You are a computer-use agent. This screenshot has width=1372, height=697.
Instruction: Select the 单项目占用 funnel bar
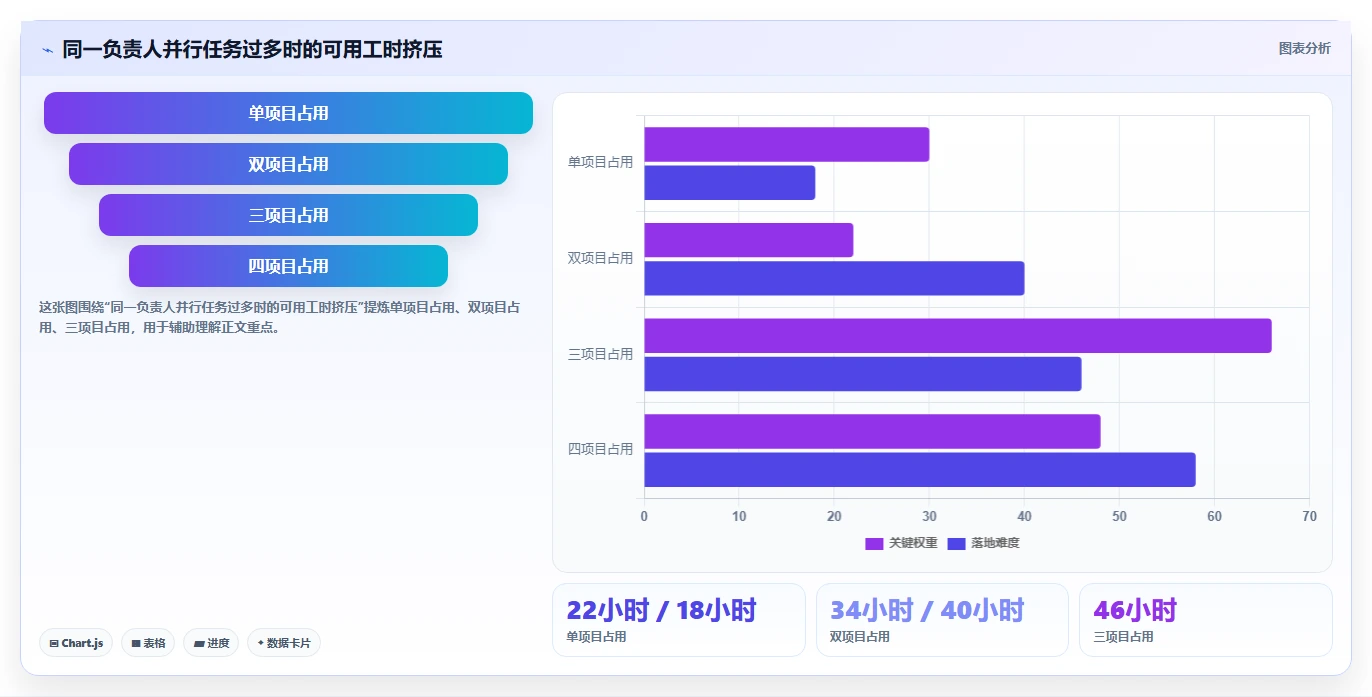288,113
